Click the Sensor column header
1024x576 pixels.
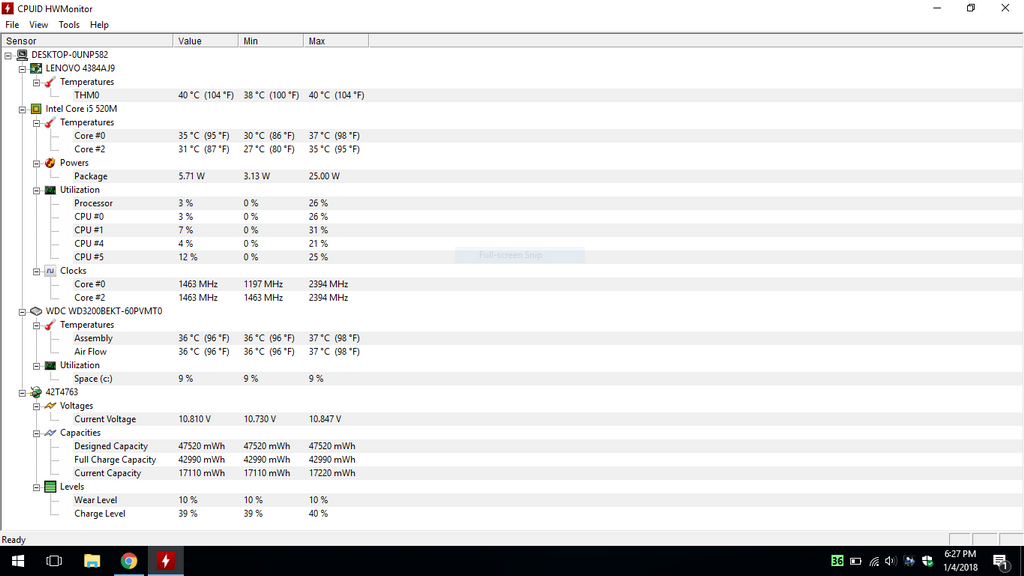(87, 41)
